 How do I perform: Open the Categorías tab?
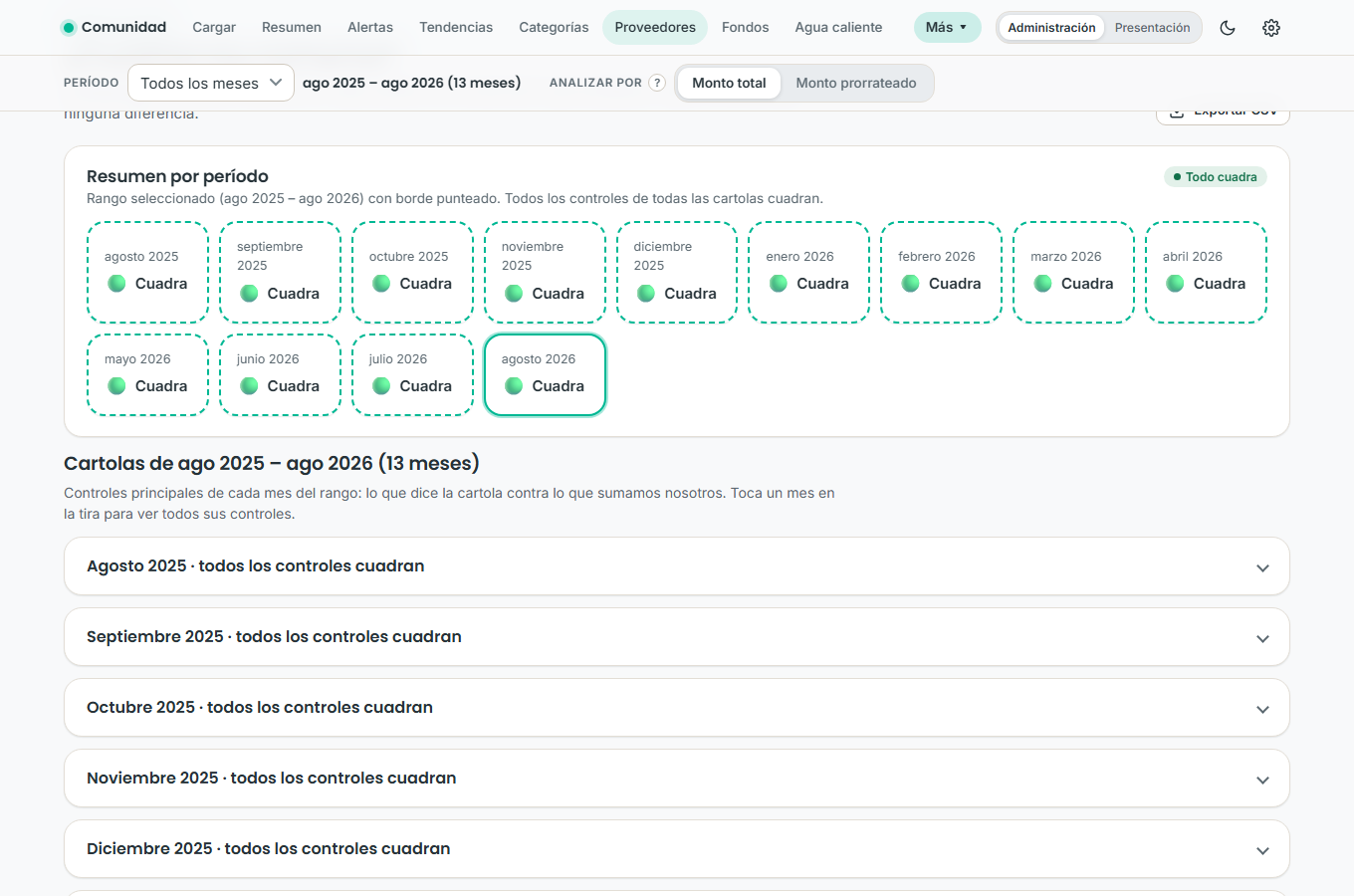pos(554,27)
